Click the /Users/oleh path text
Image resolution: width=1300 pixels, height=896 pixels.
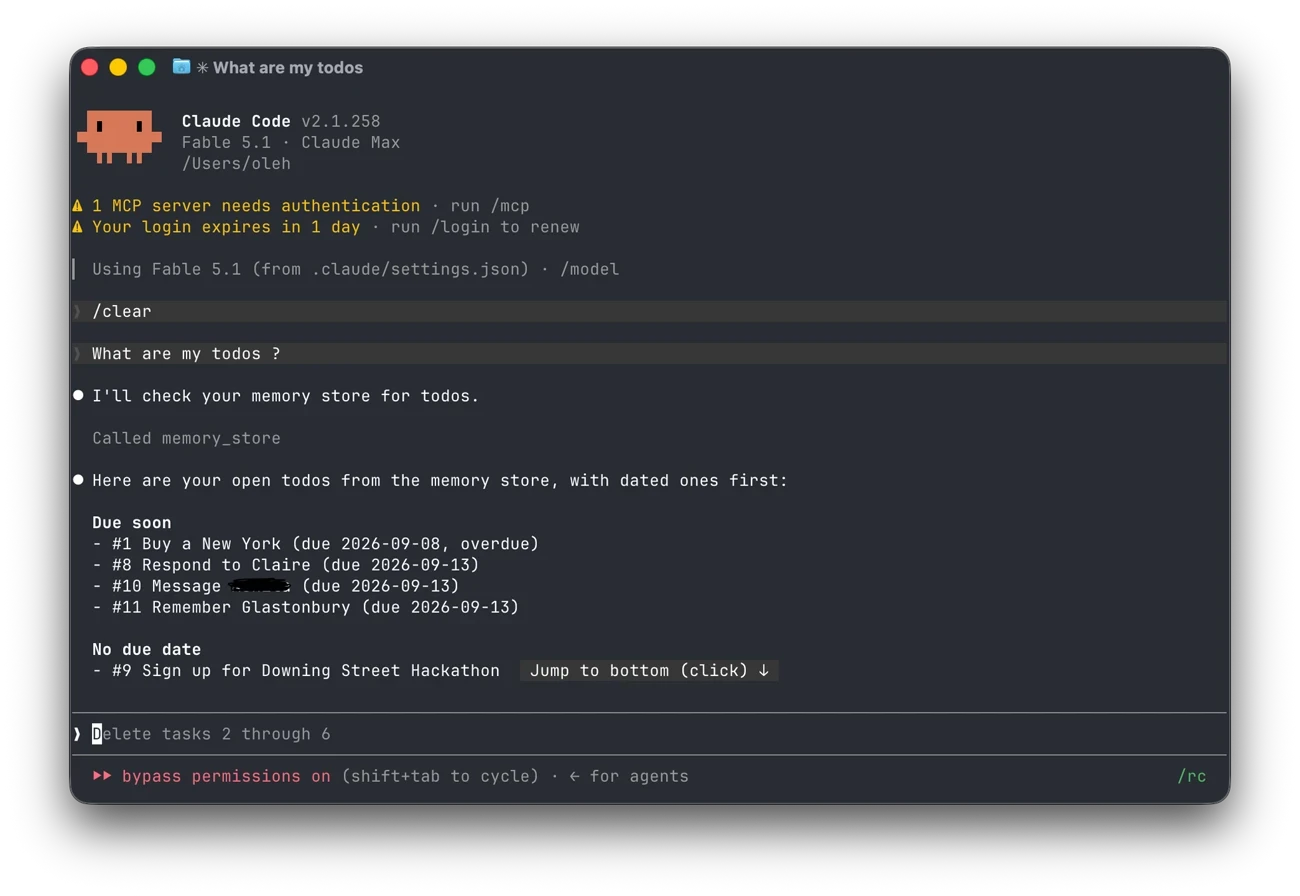tap(236, 163)
